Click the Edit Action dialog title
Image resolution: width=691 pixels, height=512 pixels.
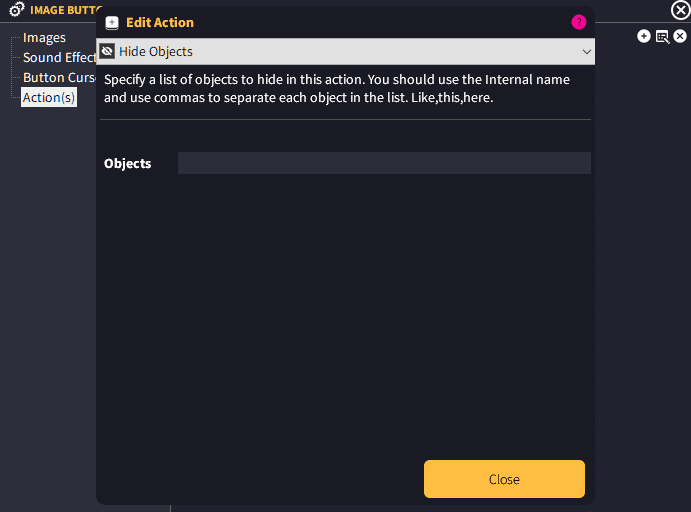[160, 22]
